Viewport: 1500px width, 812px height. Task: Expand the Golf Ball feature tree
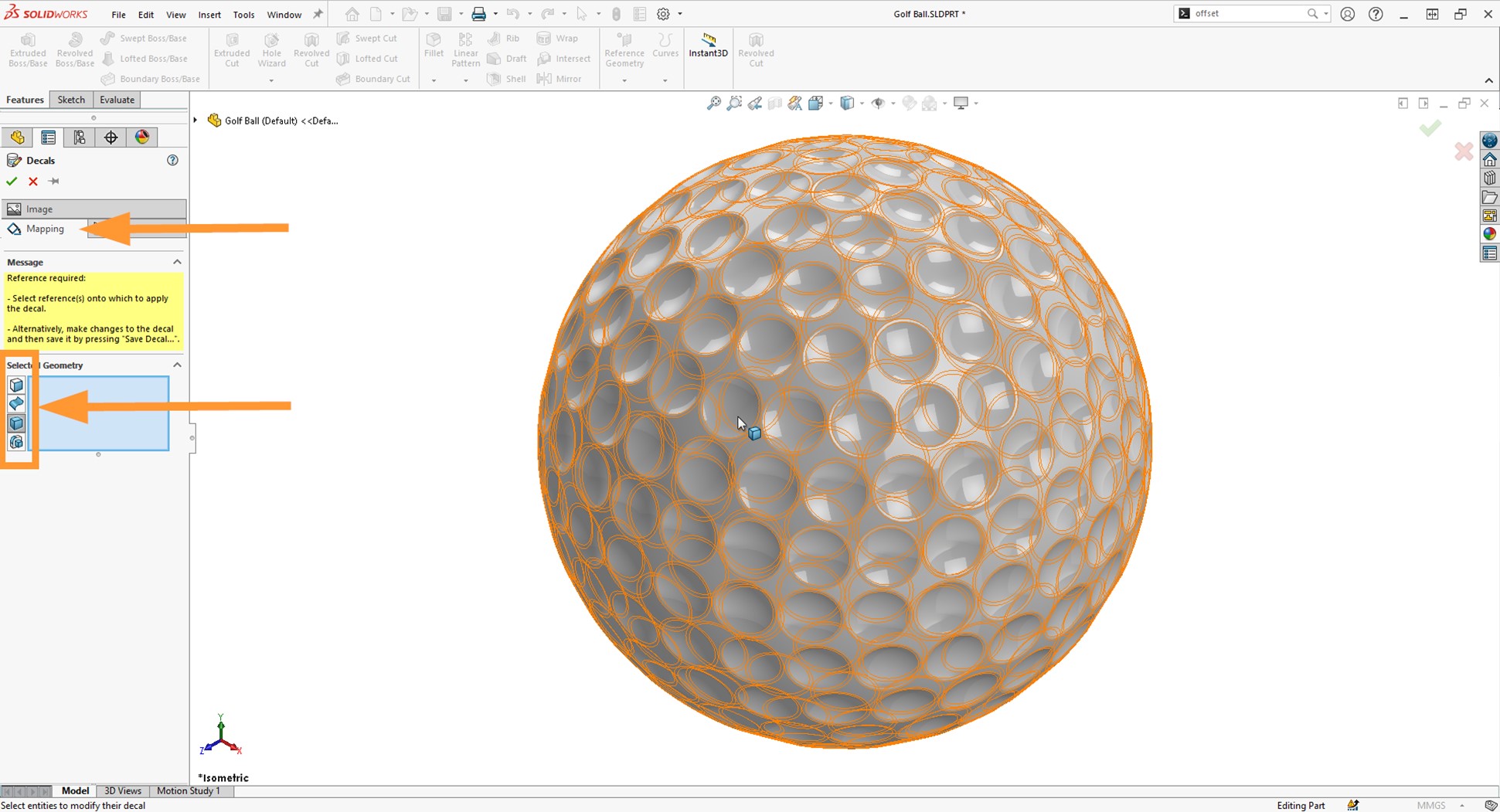pyautogui.click(x=195, y=121)
